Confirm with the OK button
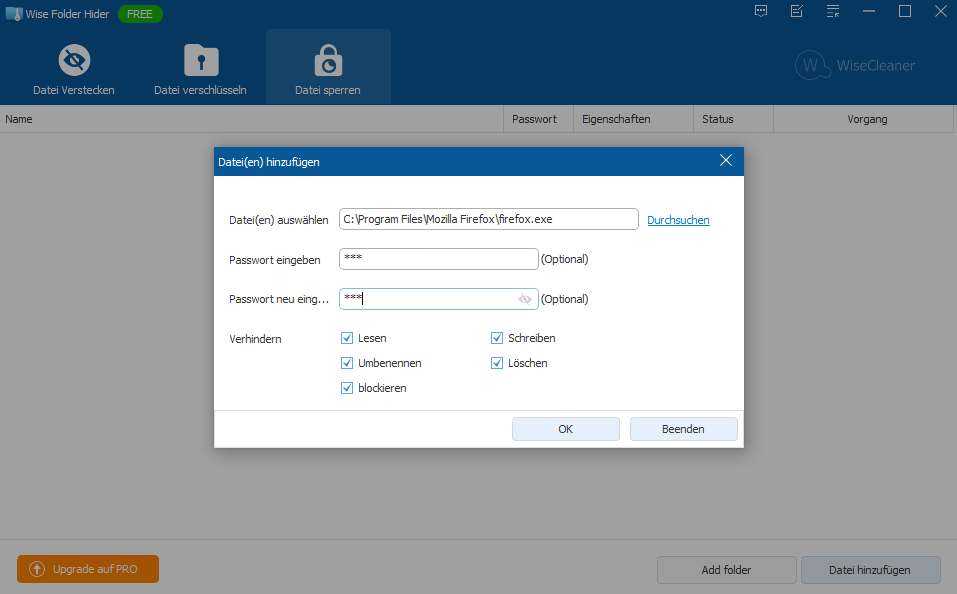This screenshot has width=957, height=594. coord(565,429)
